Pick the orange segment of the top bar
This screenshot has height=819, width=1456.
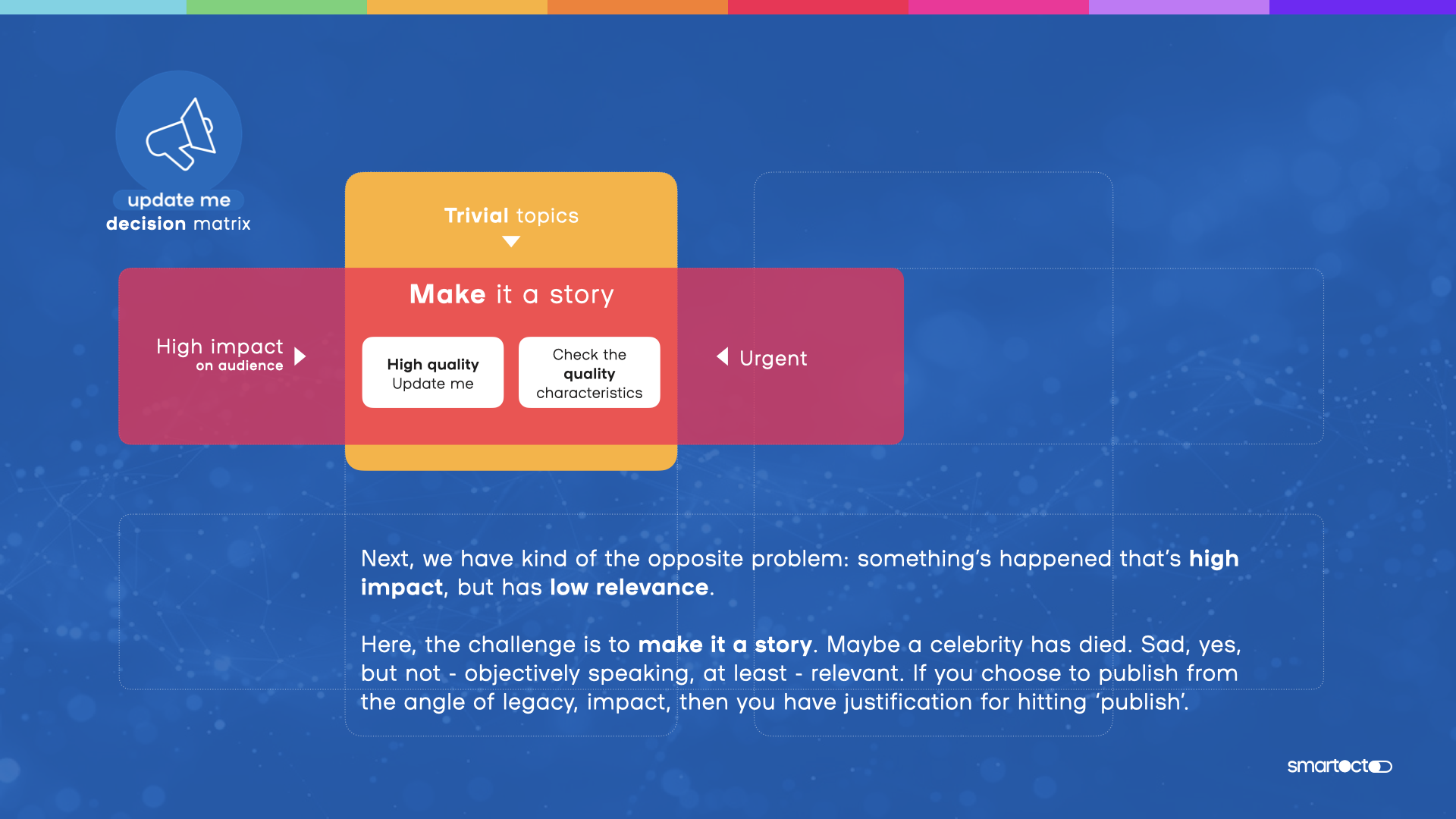637,7
